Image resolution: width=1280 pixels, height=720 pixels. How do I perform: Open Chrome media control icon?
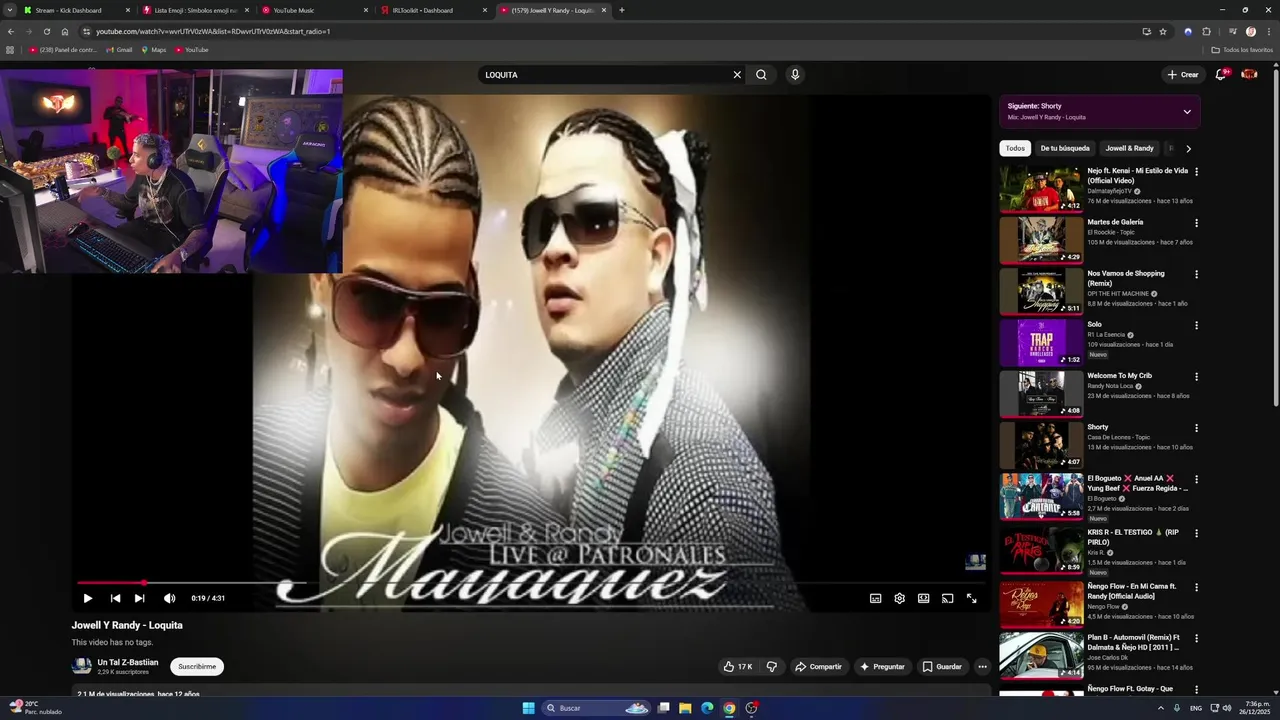click(1232, 31)
